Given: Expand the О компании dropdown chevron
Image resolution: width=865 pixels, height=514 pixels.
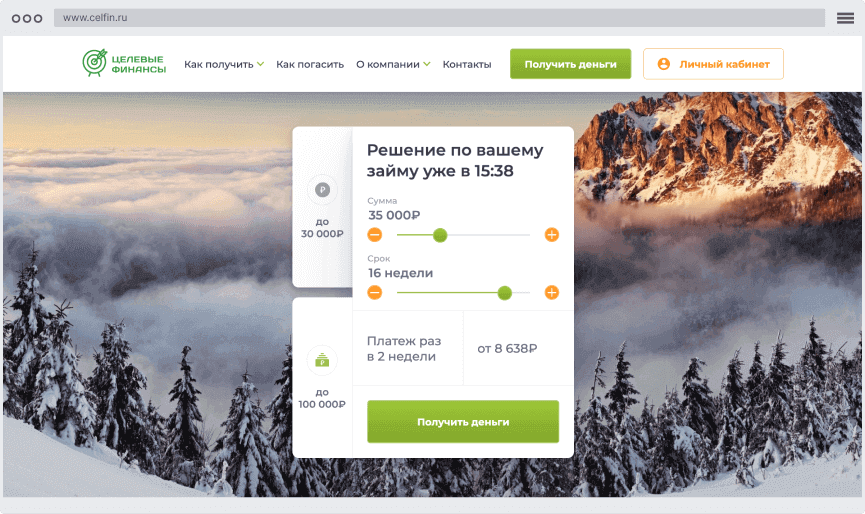Looking at the screenshot, I should [x=427, y=64].
